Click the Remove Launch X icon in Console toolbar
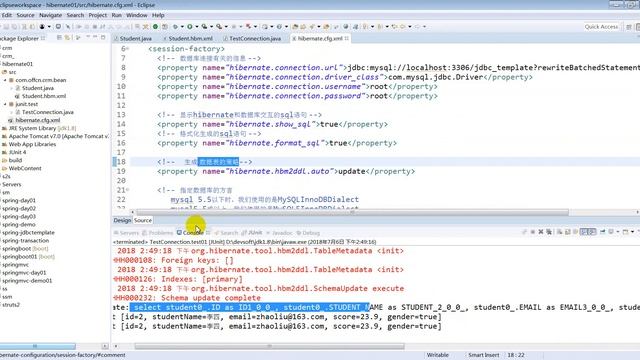This screenshot has width=640, height=360. (x=541, y=232)
